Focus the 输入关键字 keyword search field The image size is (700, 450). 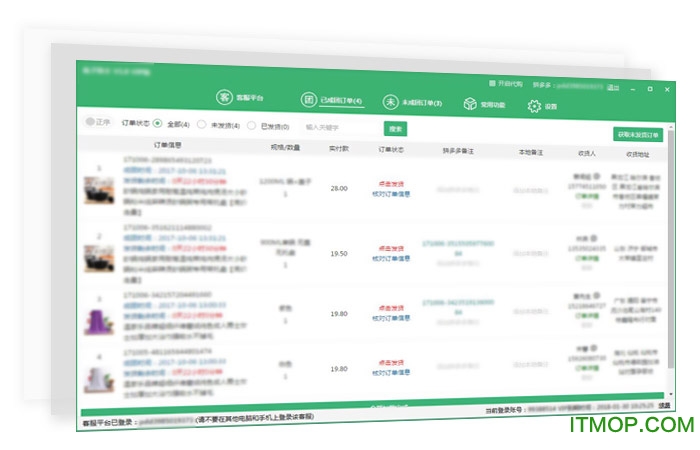(340, 127)
